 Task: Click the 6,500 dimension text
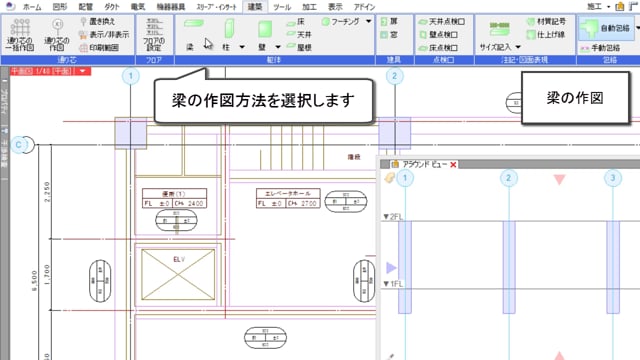35,280
